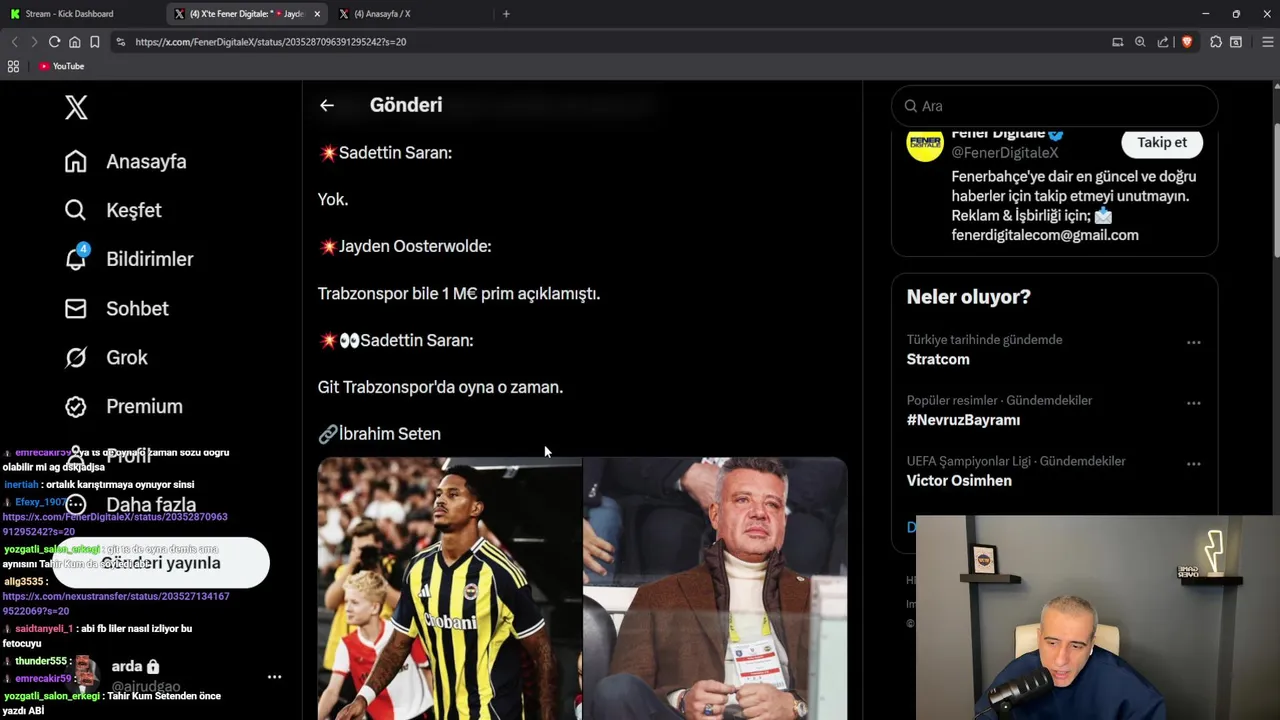
Task: Open more options for Victor Osimhen trend
Action: click(x=1193, y=464)
